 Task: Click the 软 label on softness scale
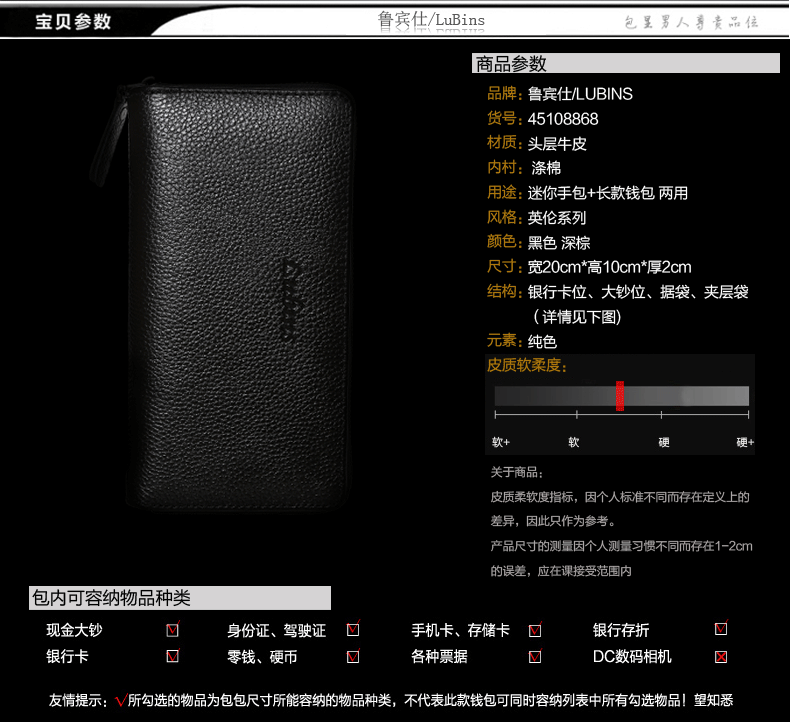(573, 442)
